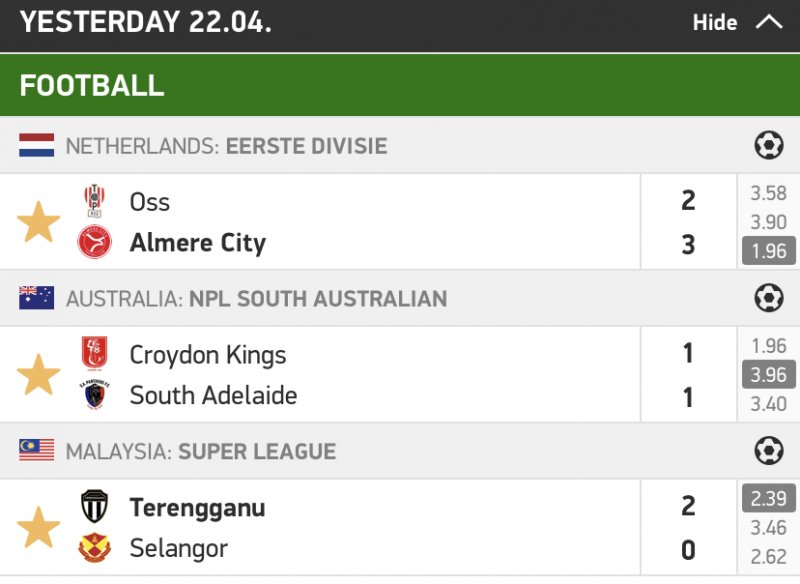
Task: Select the highlighted 1.96 Almere City odds
Action: click(x=768, y=251)
